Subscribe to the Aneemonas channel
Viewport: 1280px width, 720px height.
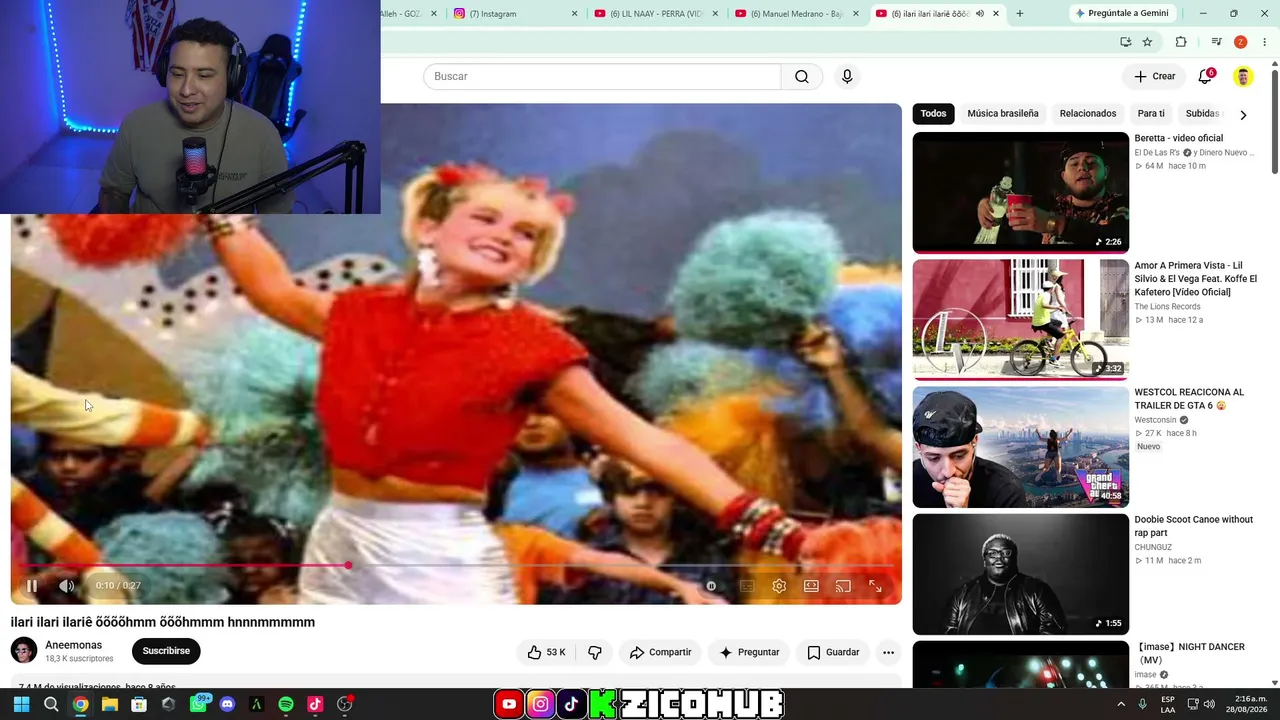tap(166, 651)
